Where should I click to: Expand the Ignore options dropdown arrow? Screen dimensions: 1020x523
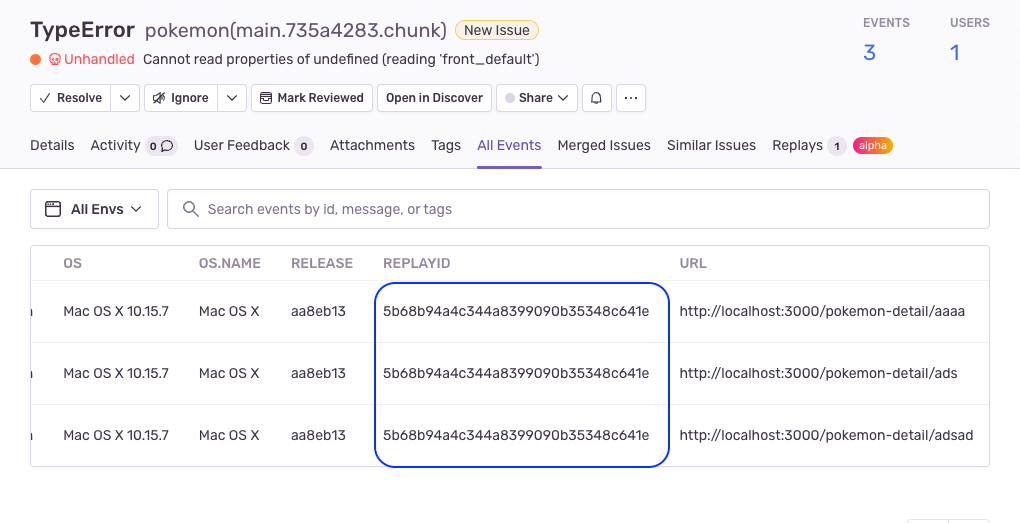click(x=232, y=98)
